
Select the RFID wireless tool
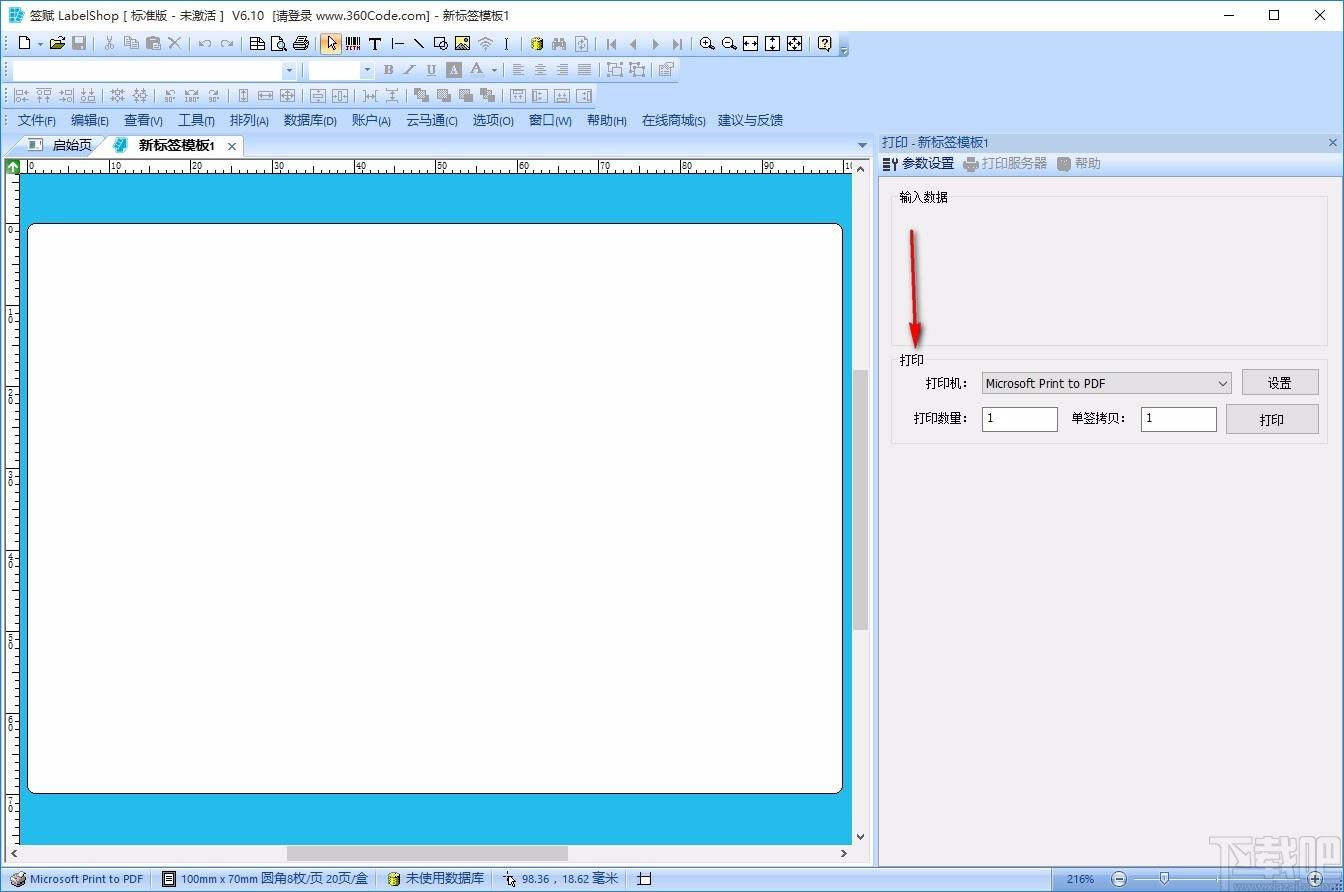pyautogui.click(x=485, y=43)
